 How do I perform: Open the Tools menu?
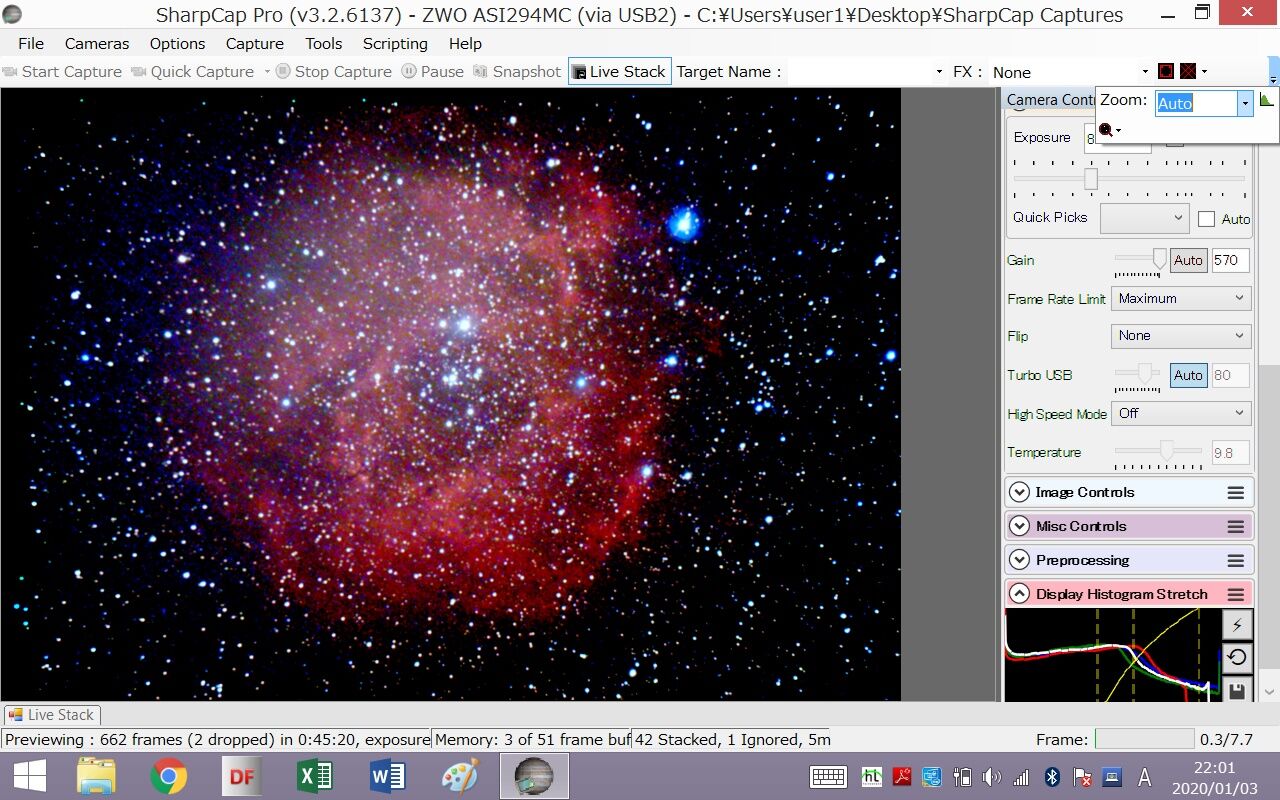[324, 43]
